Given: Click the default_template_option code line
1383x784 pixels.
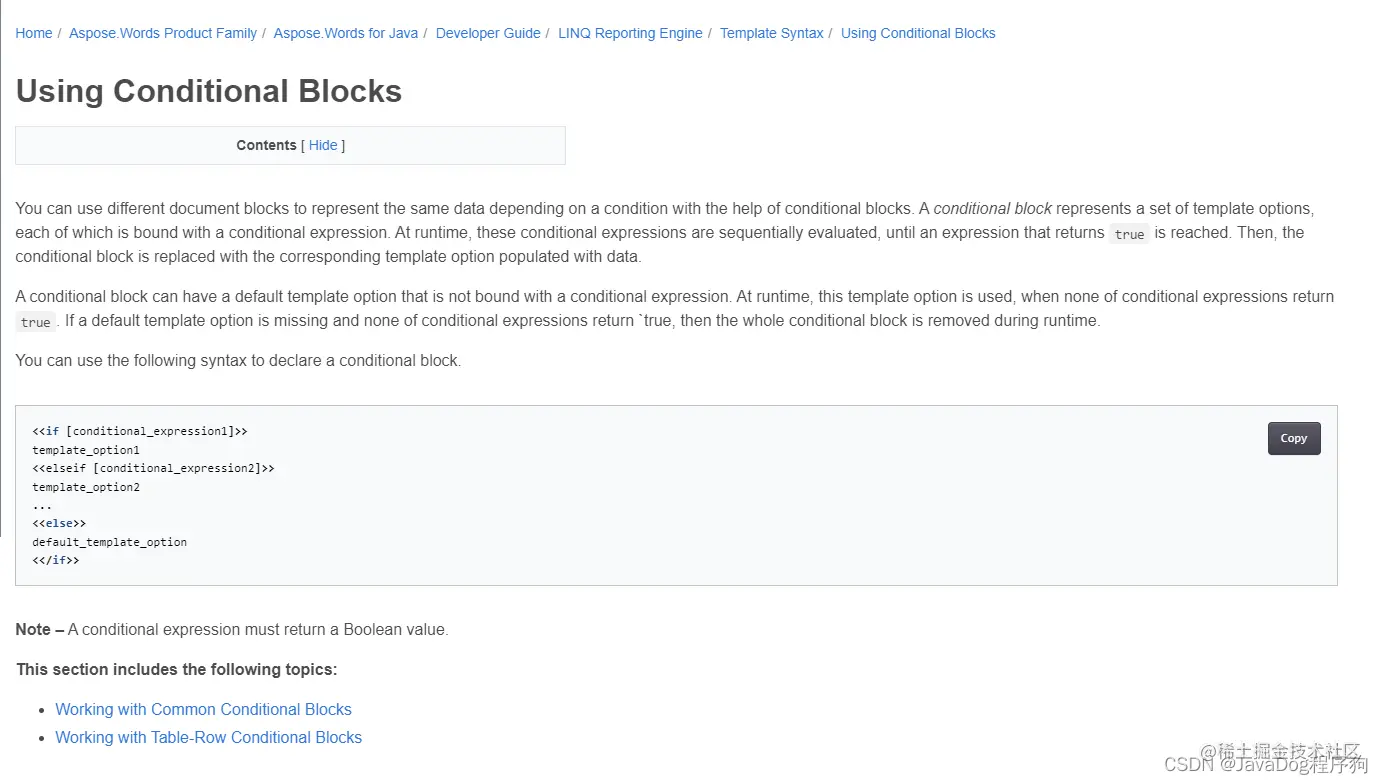Looking at the screenshot, I should pyautogui.click(x=109, y=542).
